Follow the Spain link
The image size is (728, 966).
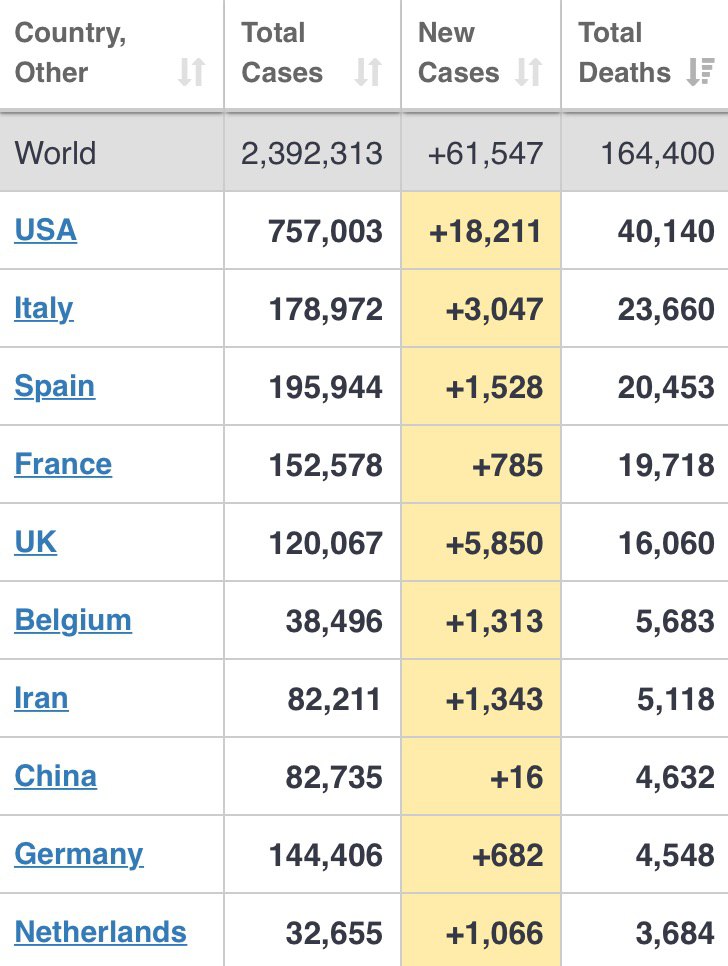pos(55,387)
